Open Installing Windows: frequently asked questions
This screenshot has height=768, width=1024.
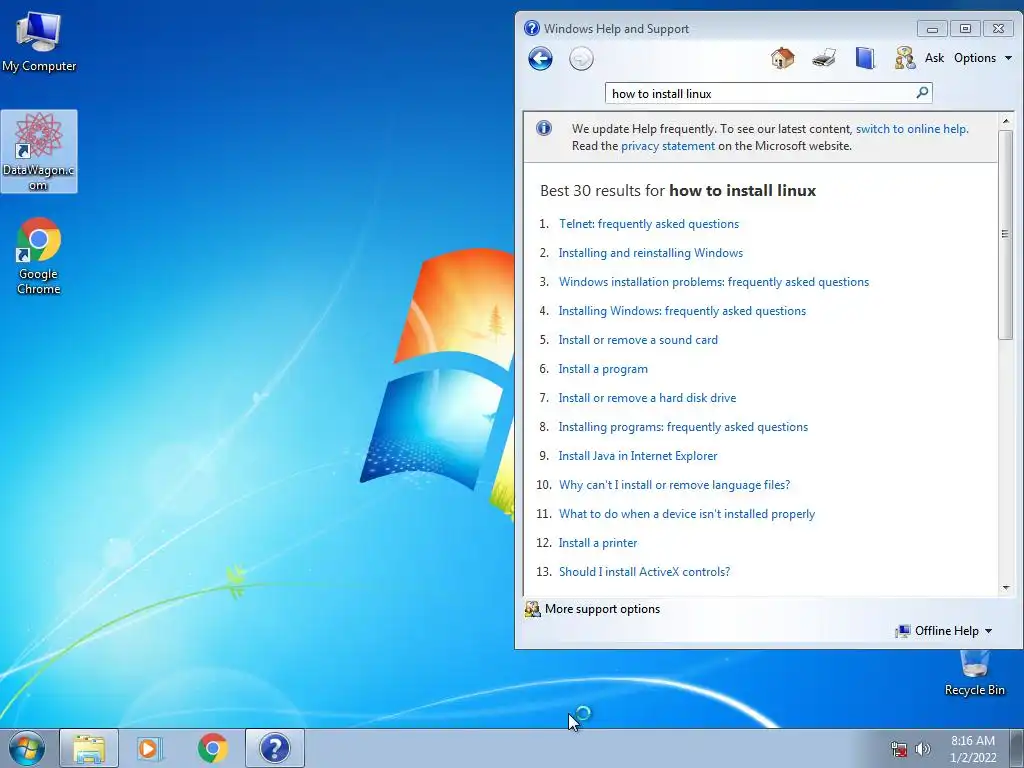(682, 311)
